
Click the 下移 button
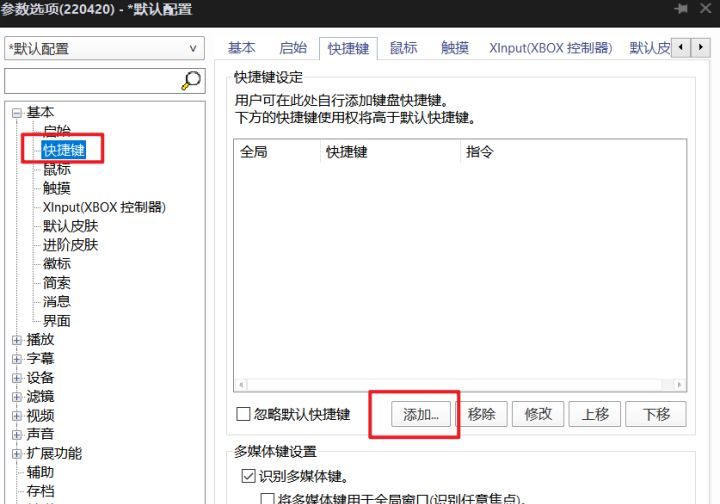pos(656,414)
